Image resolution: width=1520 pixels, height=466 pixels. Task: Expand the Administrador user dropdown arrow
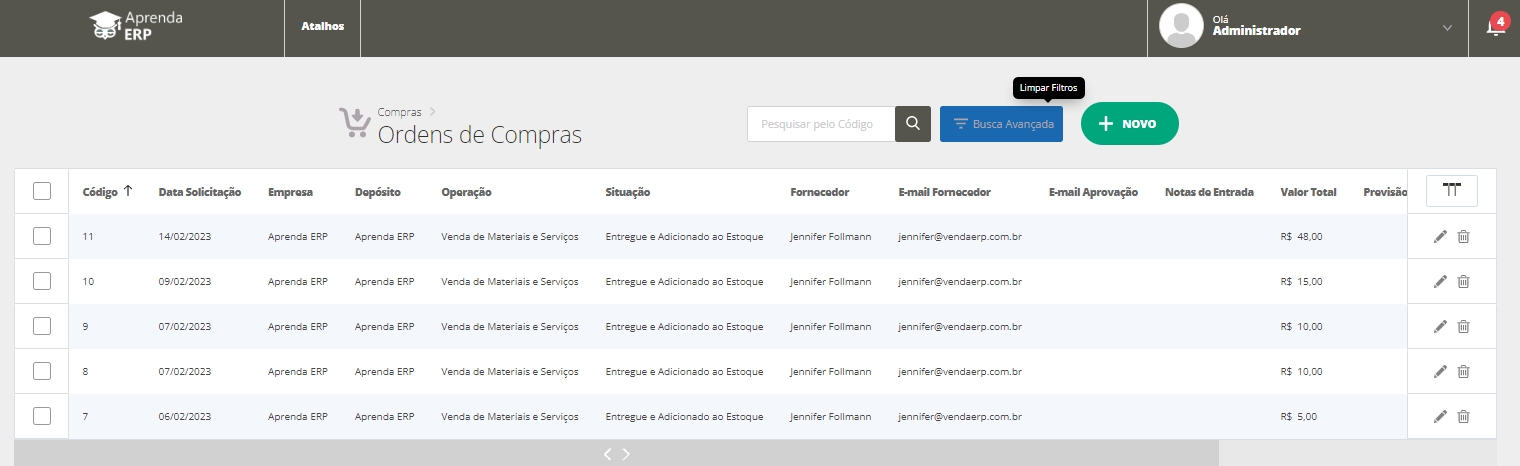pos(1447,28)
